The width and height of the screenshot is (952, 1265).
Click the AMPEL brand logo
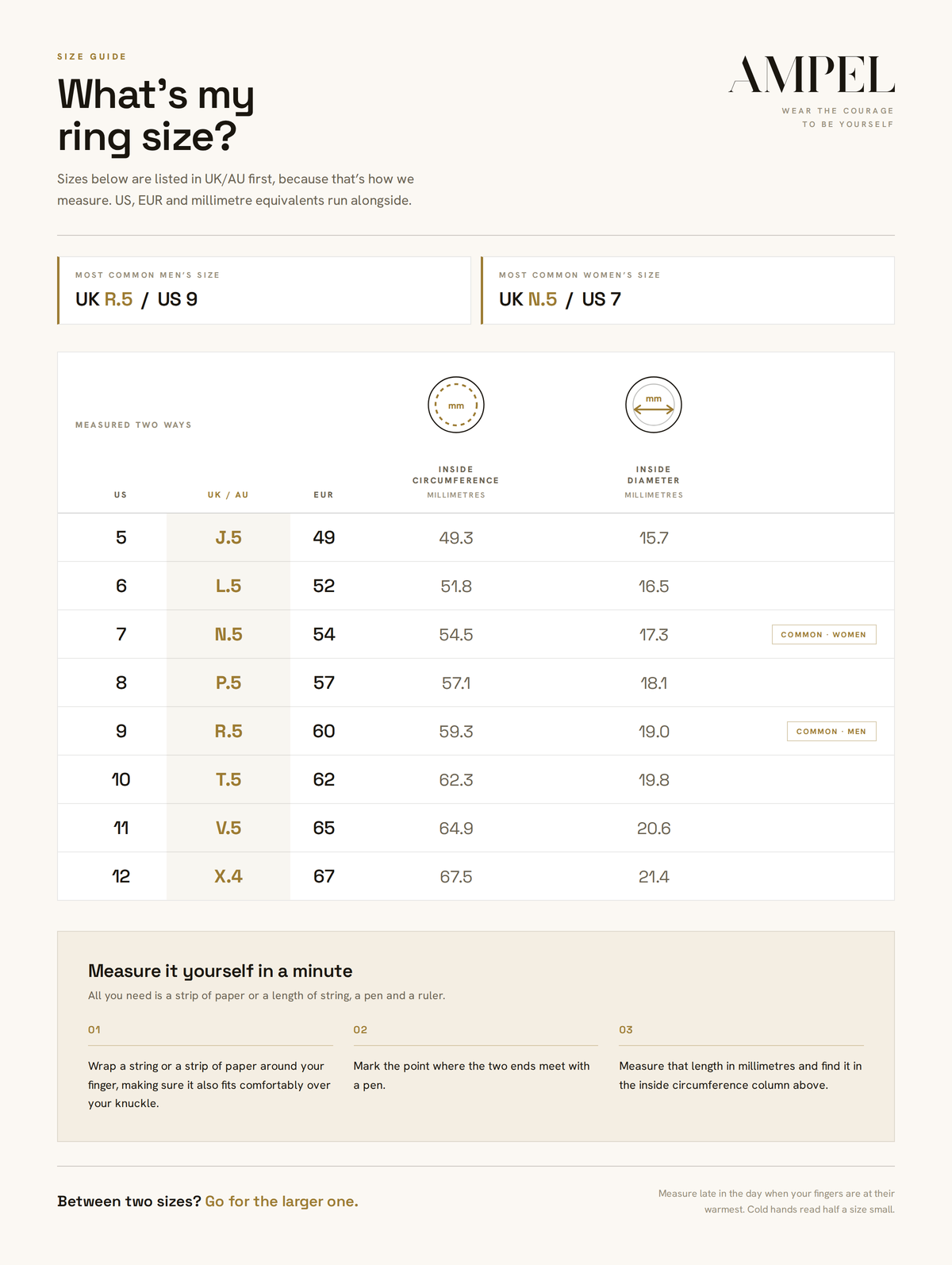tap(812, 75)
